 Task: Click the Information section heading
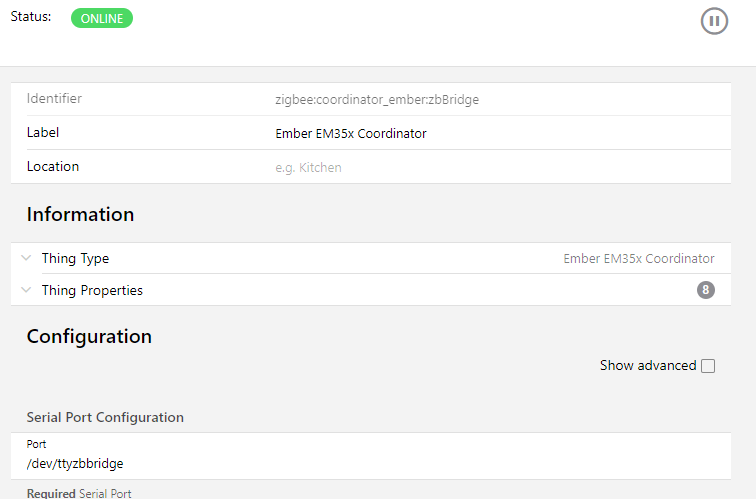point(81,214)
